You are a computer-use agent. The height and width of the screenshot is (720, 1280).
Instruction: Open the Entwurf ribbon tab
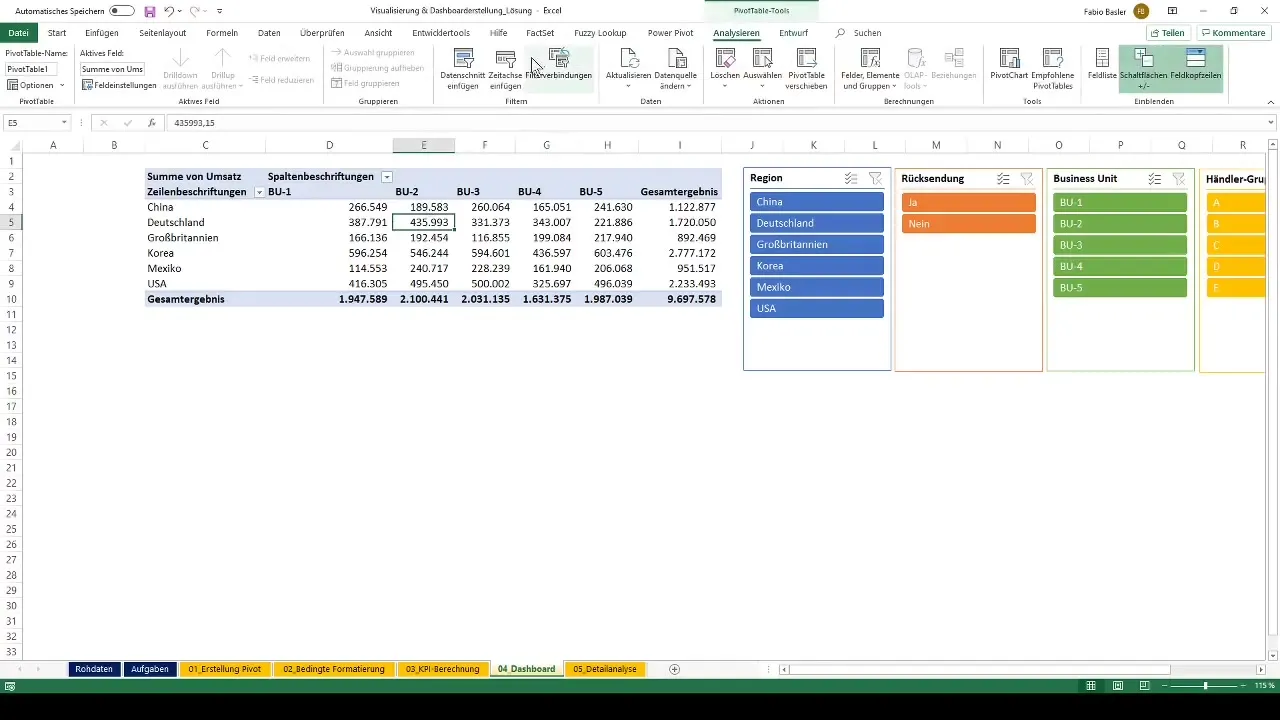pyautogui.click(x=793, y=33)
